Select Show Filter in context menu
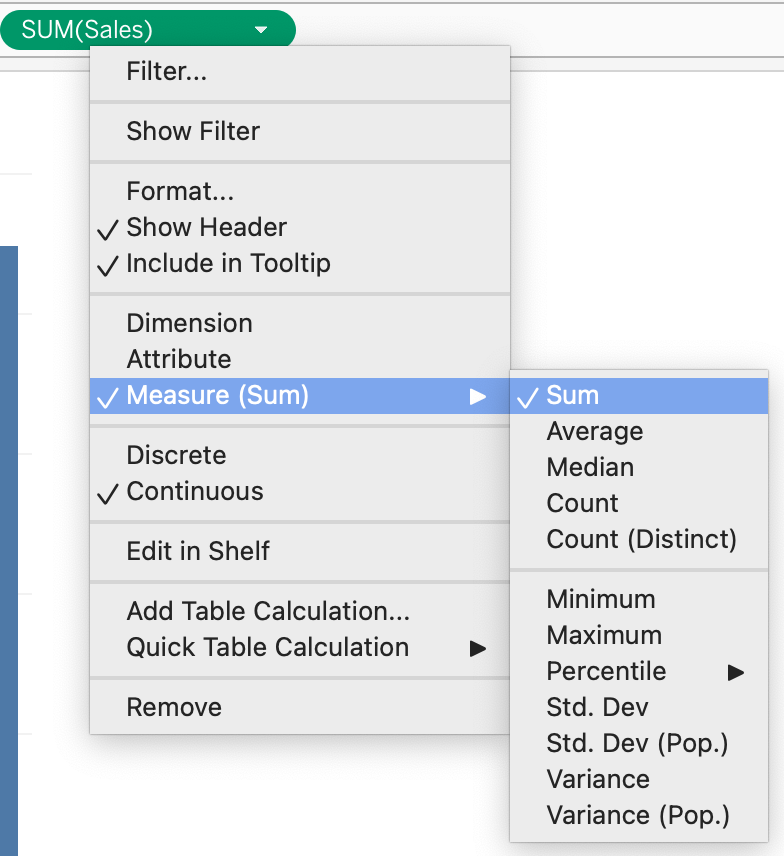 click(x=193, y=131)
